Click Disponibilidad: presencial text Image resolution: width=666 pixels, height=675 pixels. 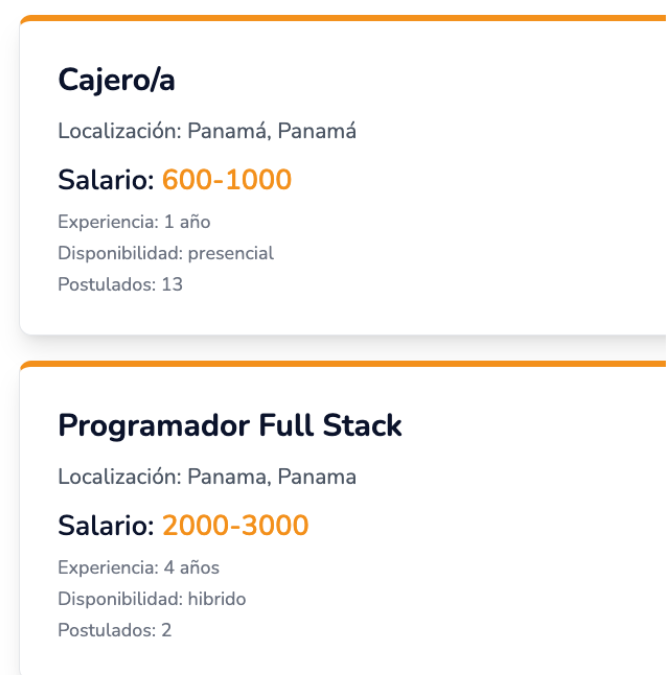(165, 253)
